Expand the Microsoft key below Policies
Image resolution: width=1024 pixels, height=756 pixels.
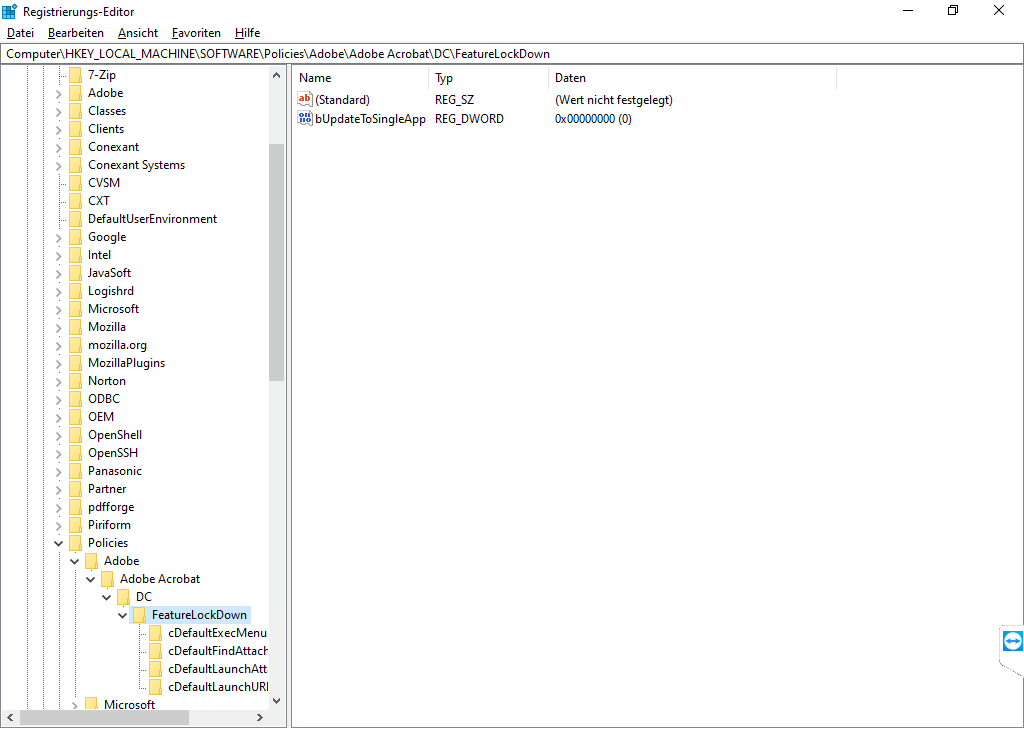[75, 704]
